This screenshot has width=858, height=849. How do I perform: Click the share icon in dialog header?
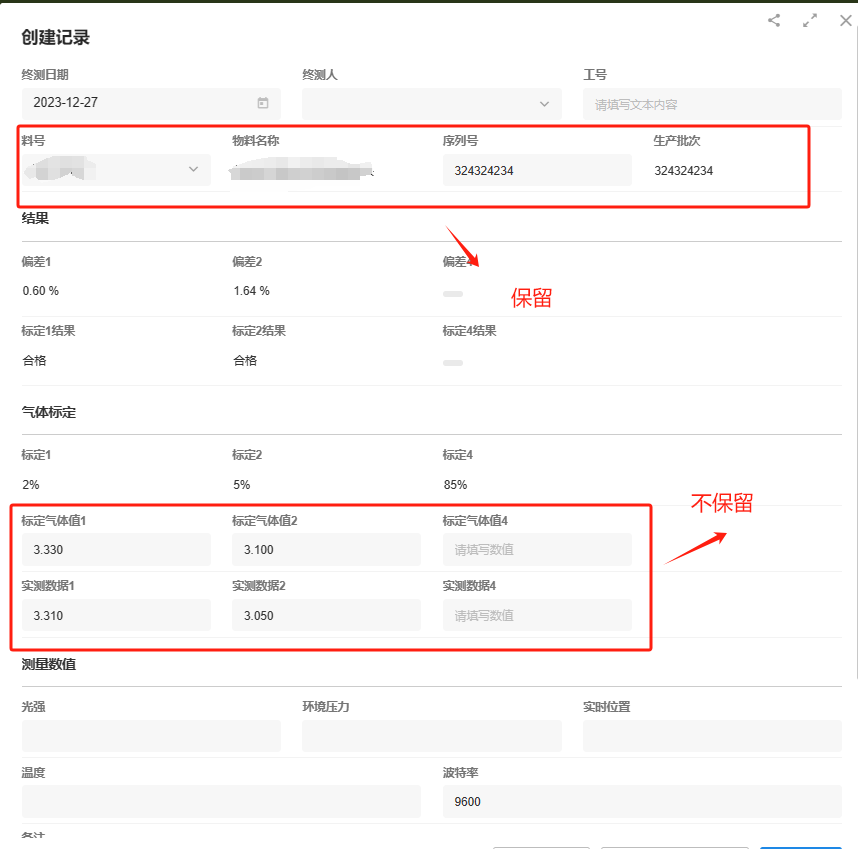774,20
